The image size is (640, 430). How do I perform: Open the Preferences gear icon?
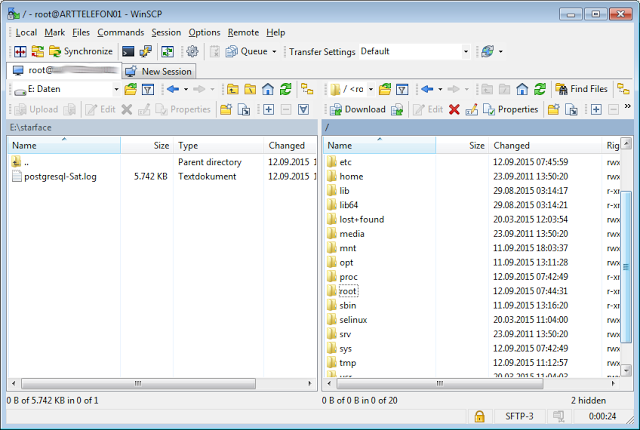193,51
